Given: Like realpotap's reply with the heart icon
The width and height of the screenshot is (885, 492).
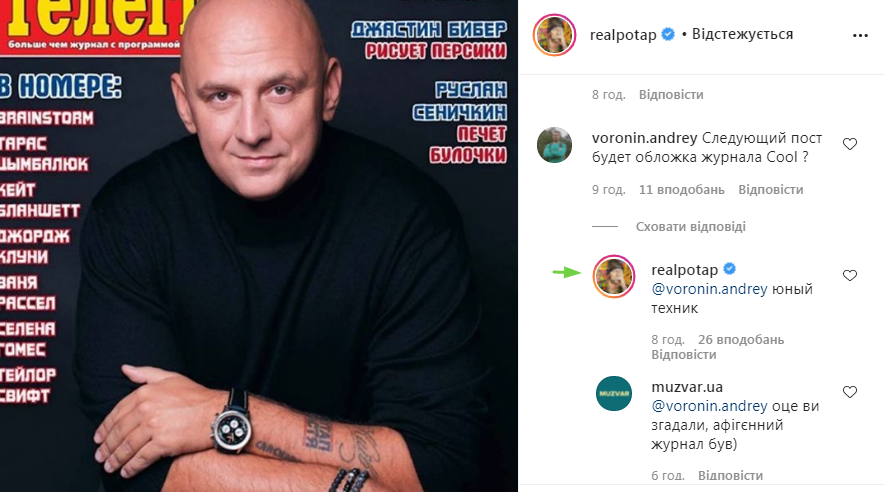Looking at the screenshot, I should [849, 275].
